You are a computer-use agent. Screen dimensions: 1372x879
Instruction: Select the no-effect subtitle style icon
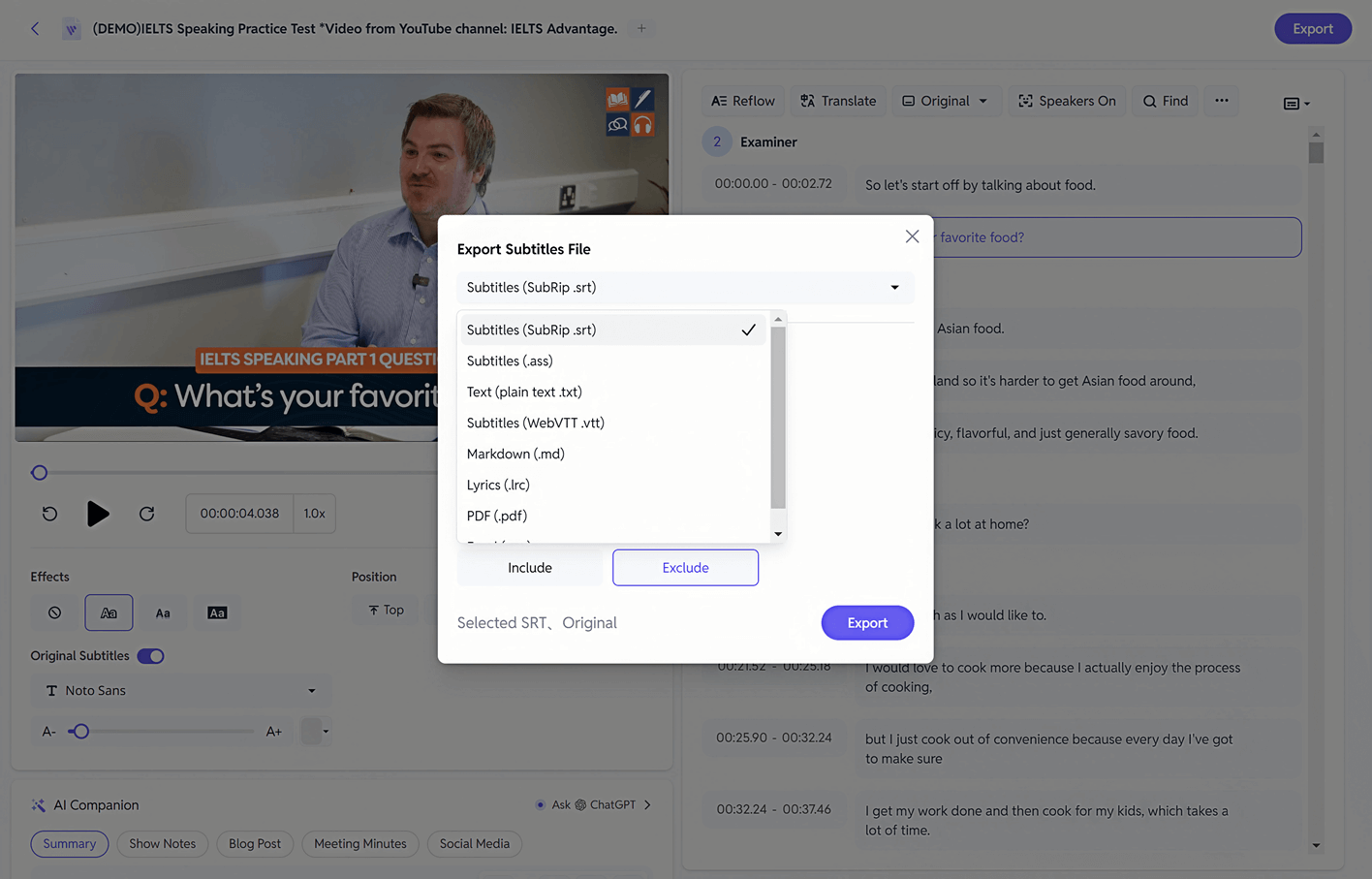[x=54, y=612]
